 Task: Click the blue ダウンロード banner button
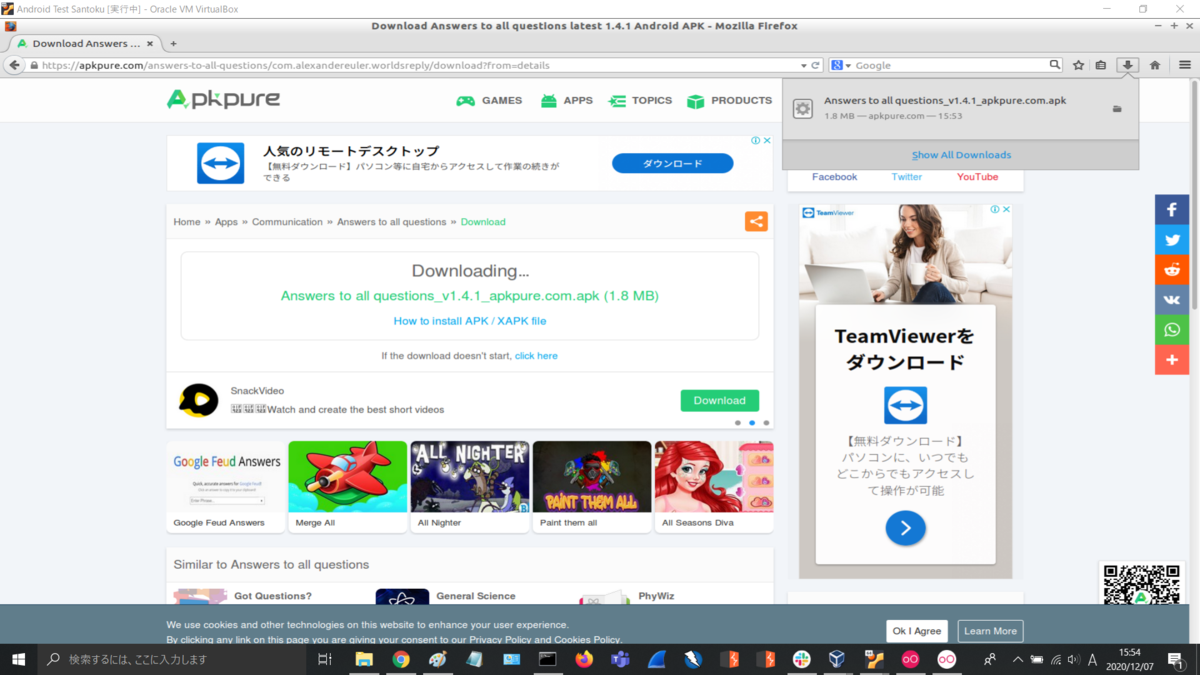(x=672, y=163)
